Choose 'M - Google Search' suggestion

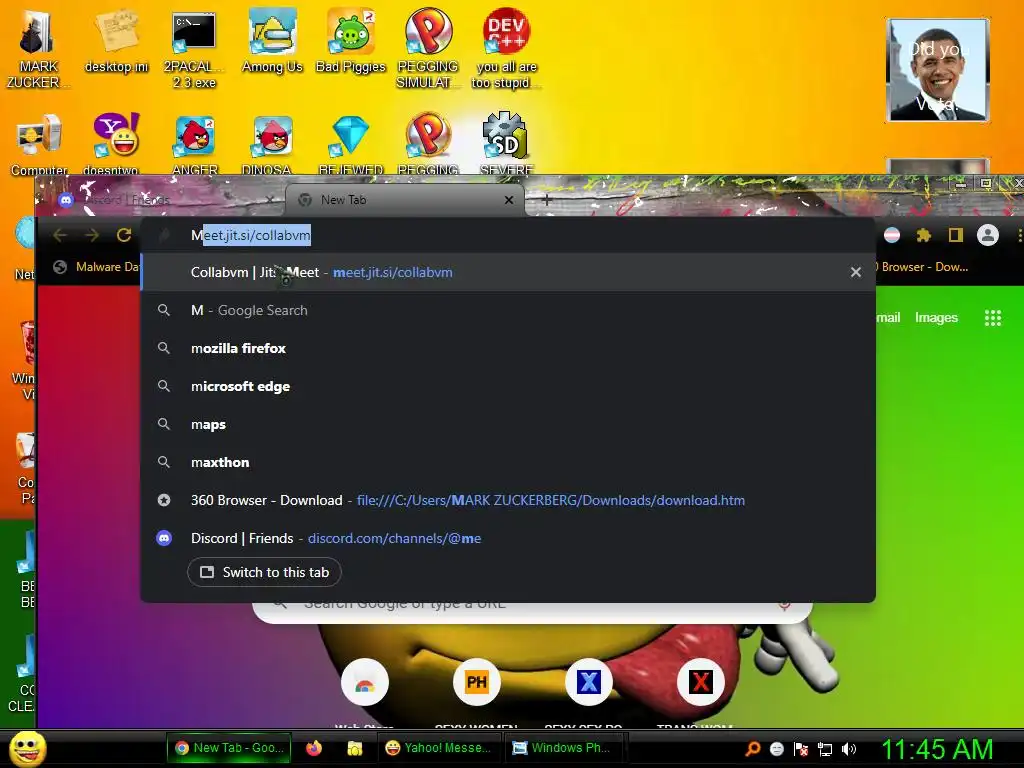507,310
